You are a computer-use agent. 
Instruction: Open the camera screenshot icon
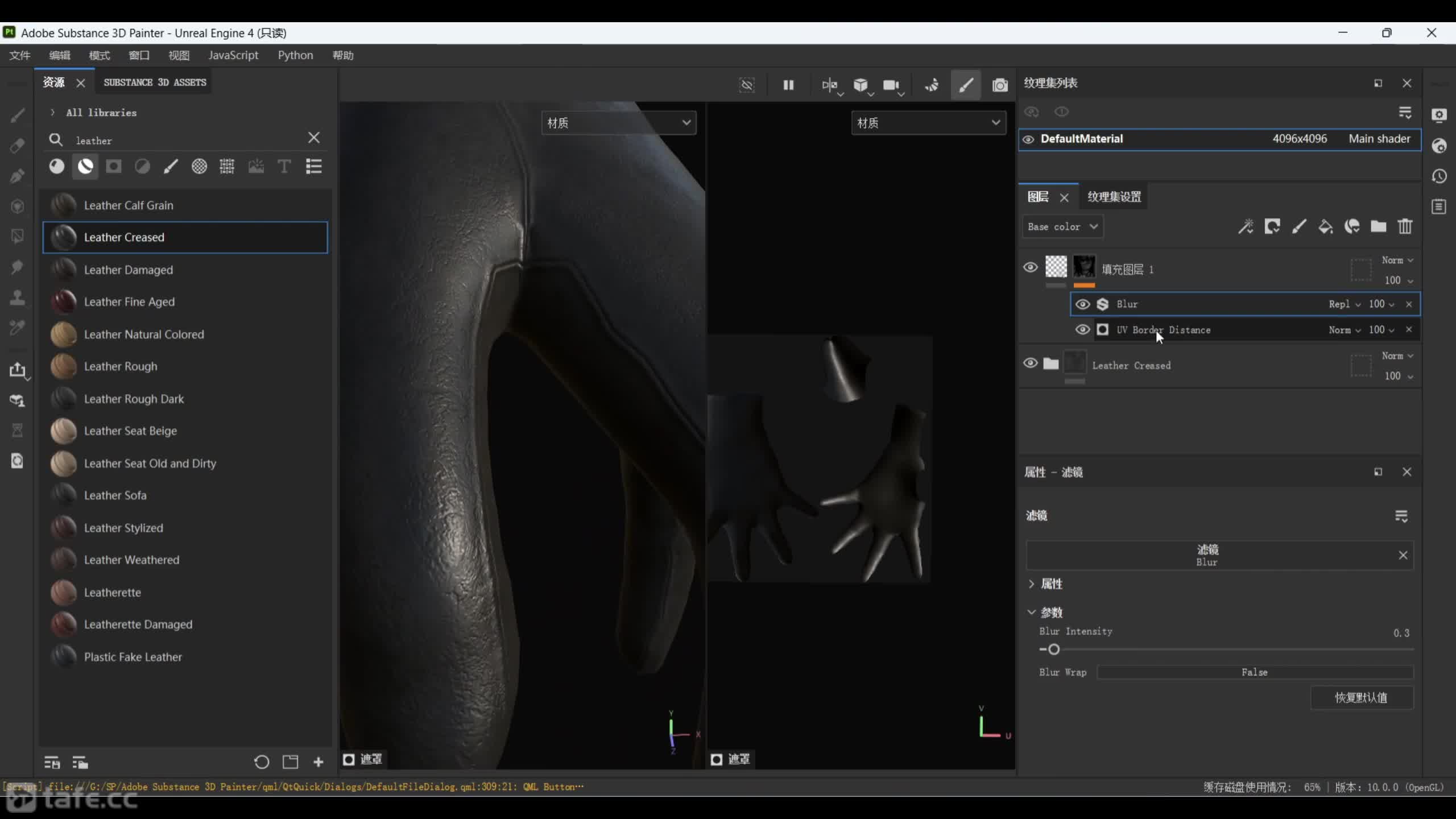999,85
